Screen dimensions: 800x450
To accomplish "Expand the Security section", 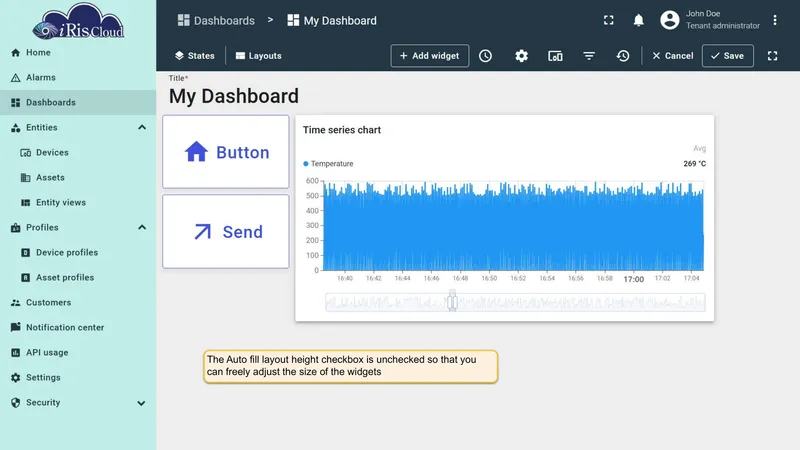I will (141, 403).
